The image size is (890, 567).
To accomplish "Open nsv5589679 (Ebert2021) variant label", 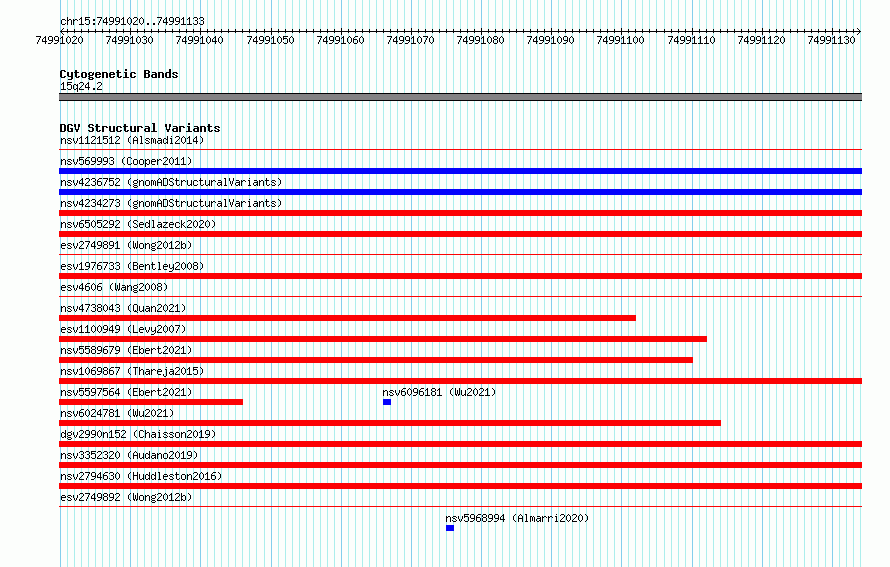I will [126, 350].
